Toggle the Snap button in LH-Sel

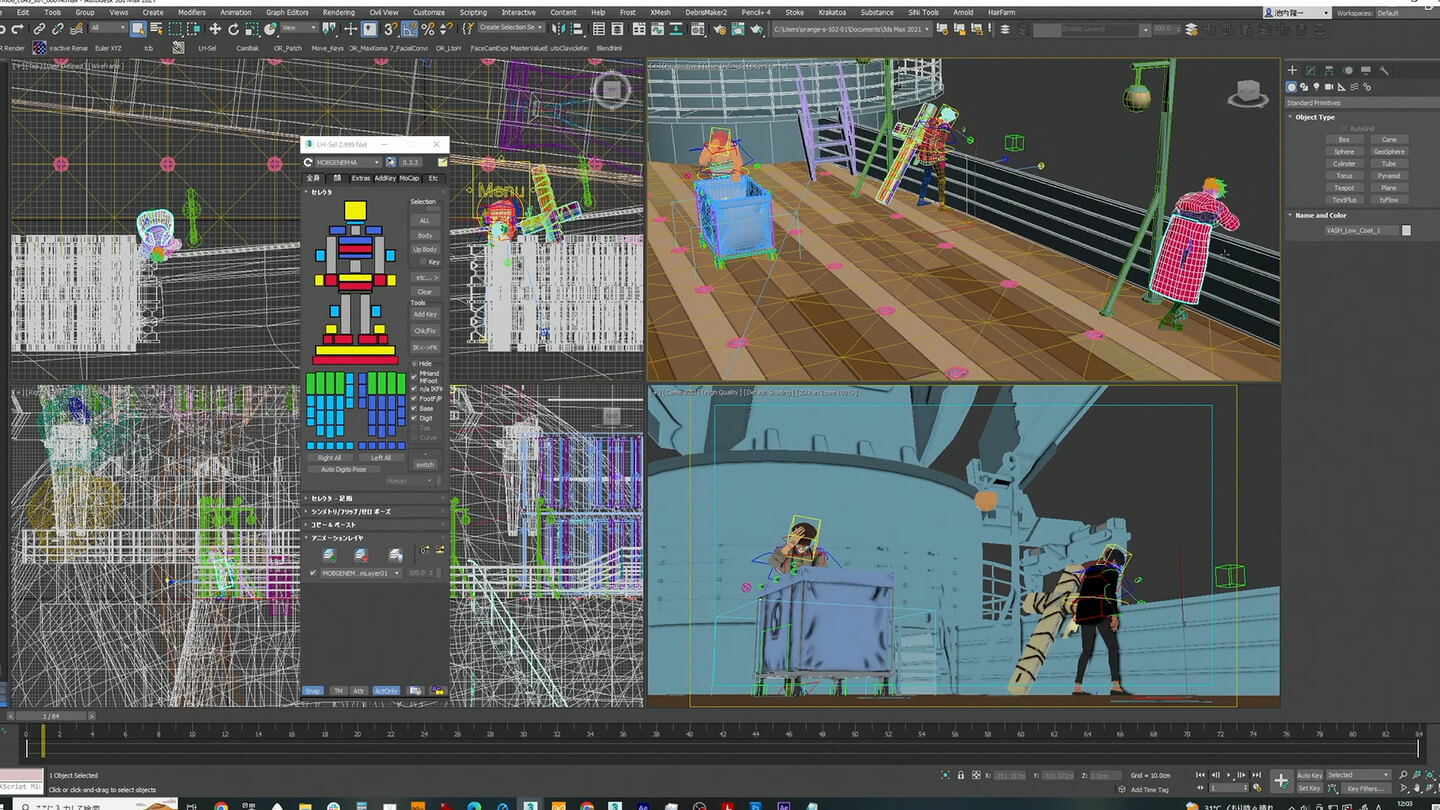click(313, 691)
